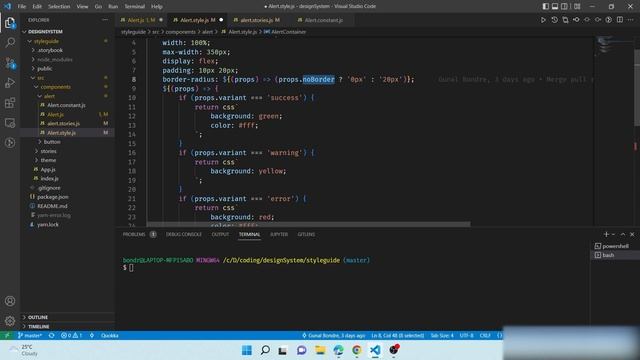Click Quokka in the status bar
The image size is (640, 360).
tap(109, 336)
